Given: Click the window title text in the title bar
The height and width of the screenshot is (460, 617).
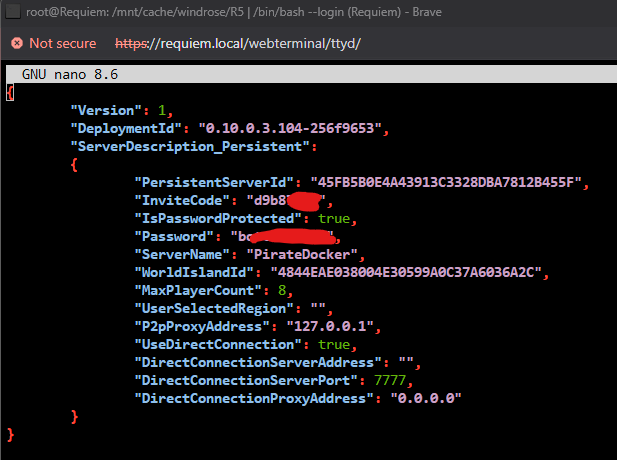Looking at the screenshot, I should (234, 12).
